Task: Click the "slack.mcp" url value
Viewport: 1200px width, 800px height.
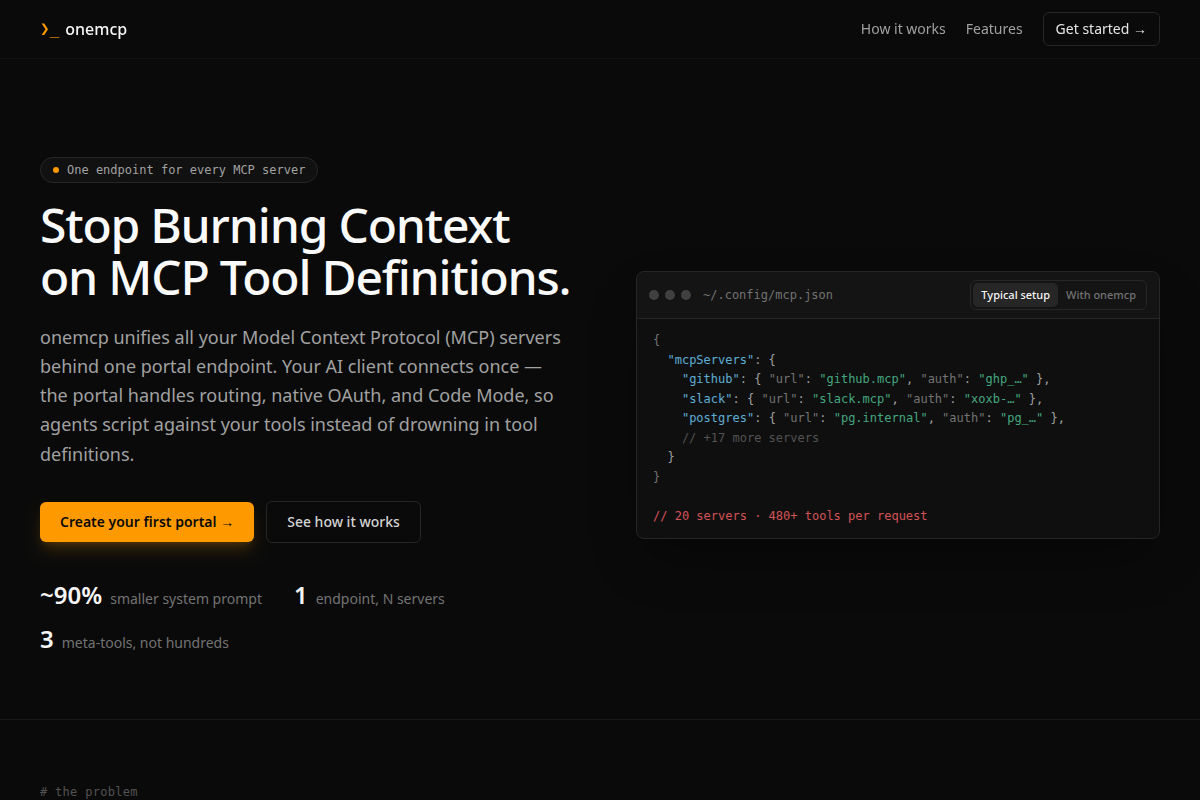Action: (852, 398)
